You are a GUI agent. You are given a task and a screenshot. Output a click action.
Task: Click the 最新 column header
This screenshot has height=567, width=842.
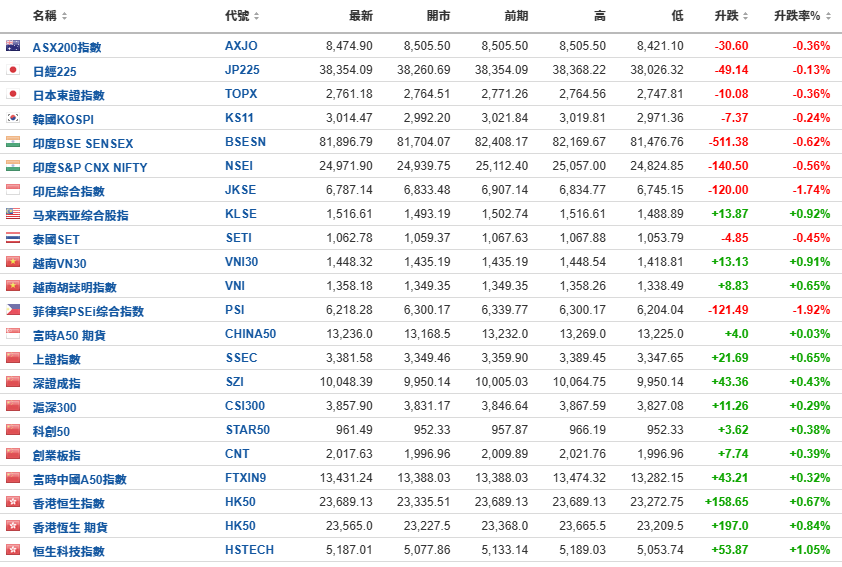pos(360,16)
